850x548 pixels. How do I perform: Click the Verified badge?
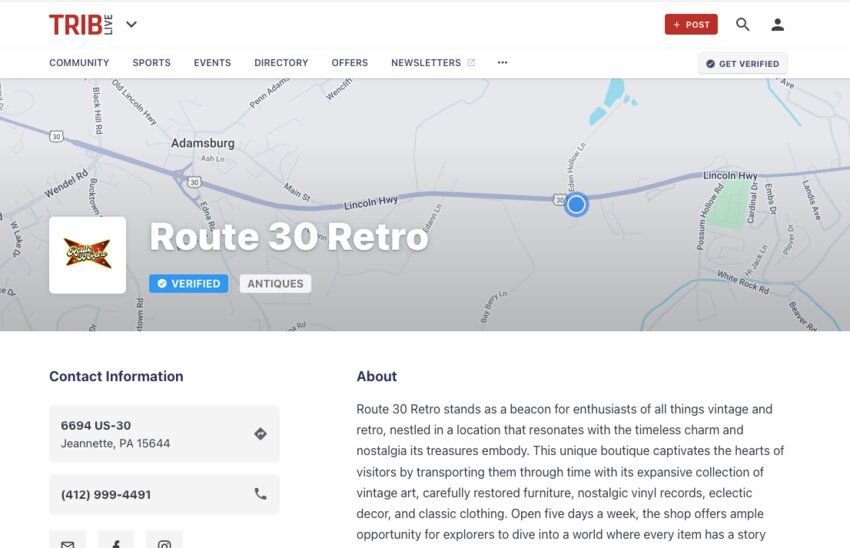tap(189, 283)
